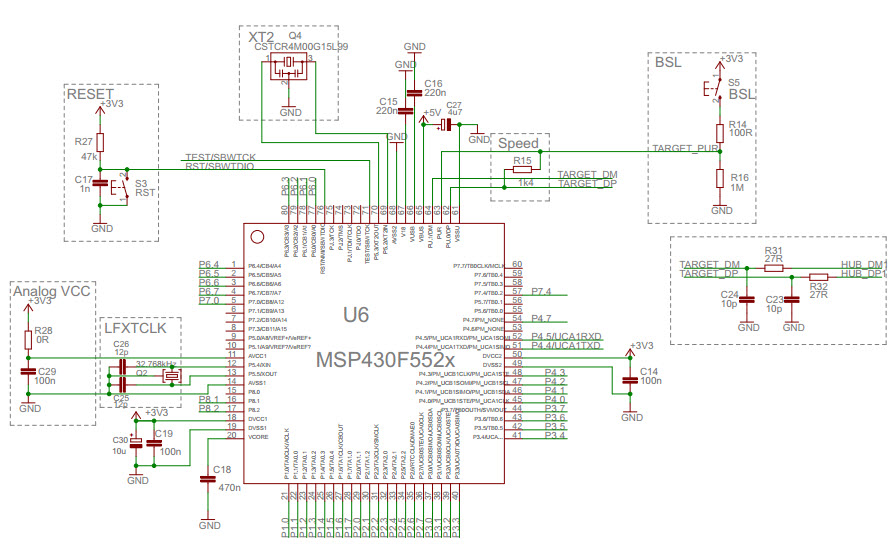This screenshot has width=893, height=544.
Task: Select the HUB_DP1 net label
Action: (864, 274)
